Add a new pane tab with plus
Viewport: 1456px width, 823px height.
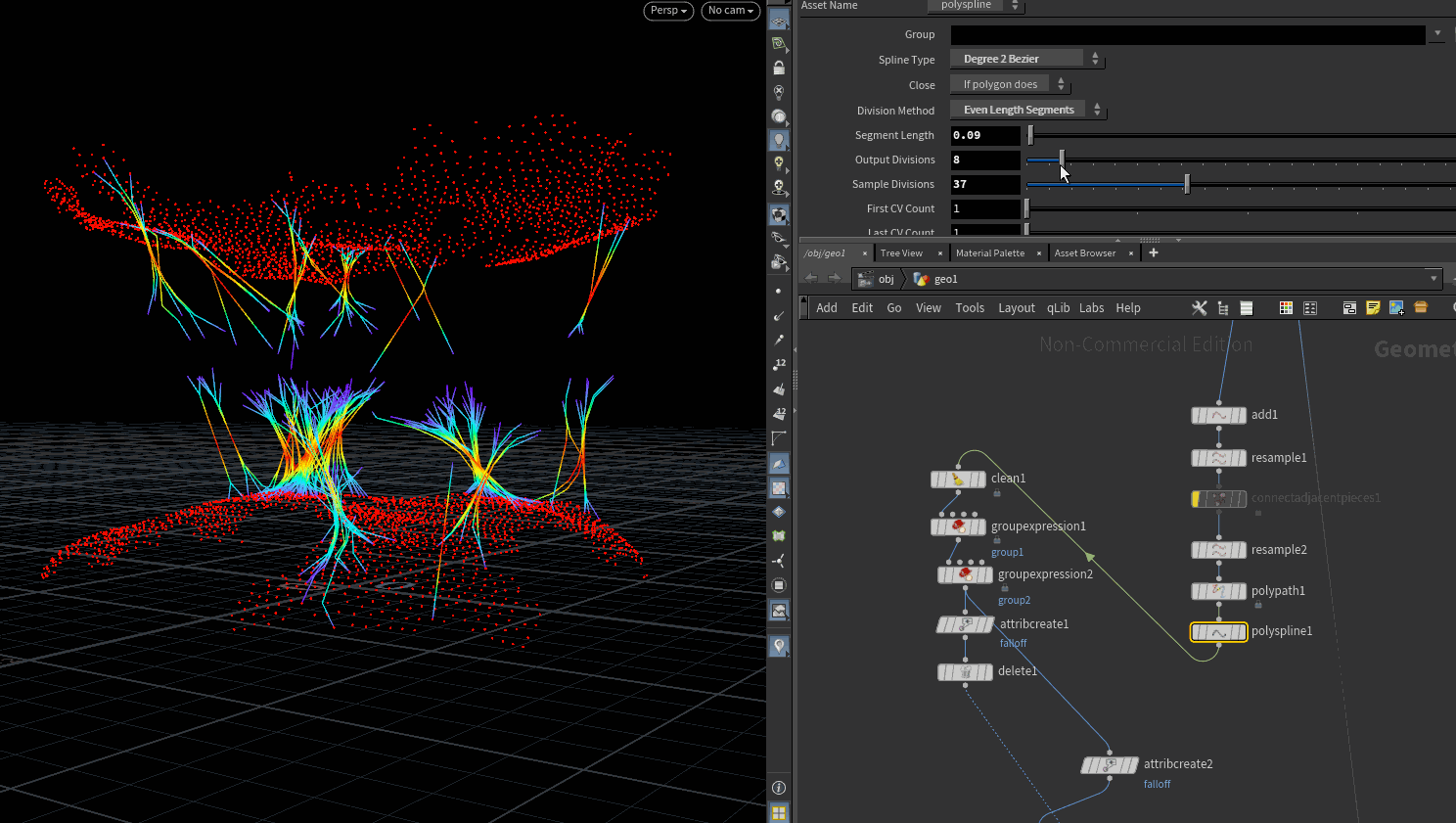[1154, 252]
